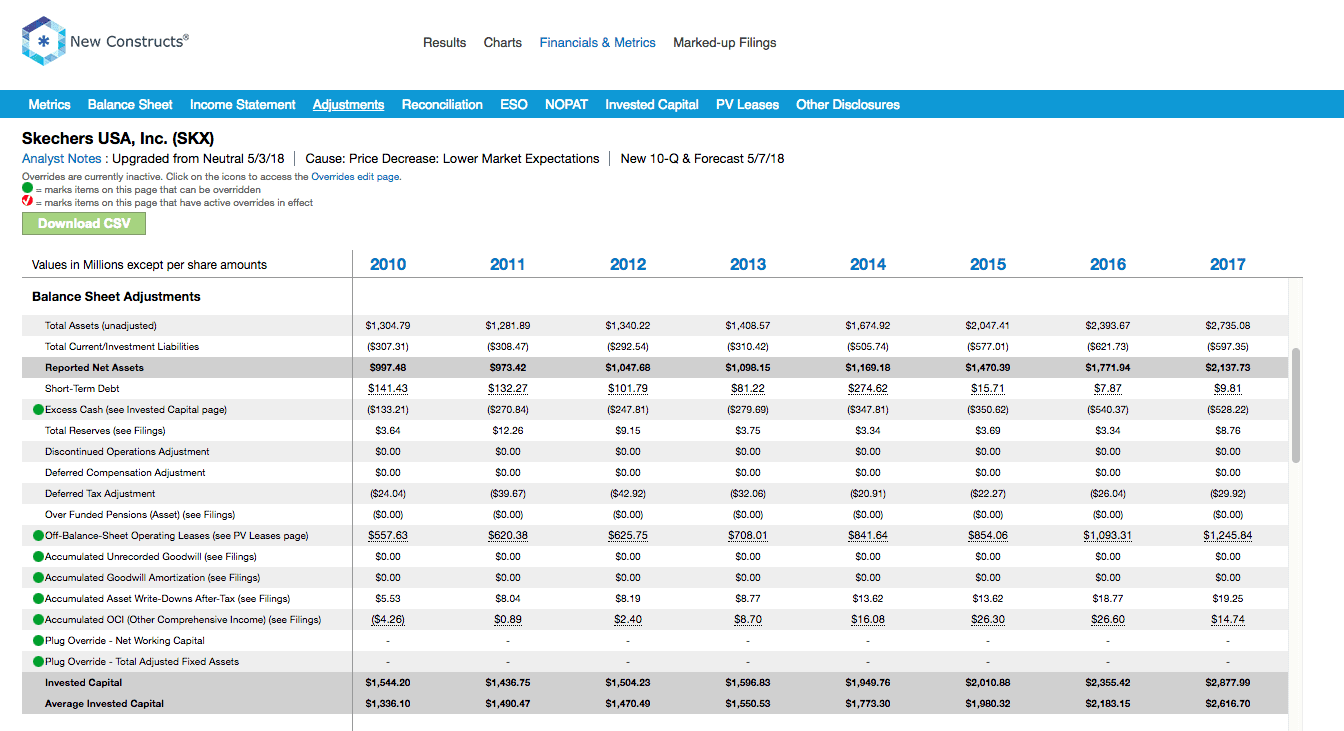Open the Results page
The height and width of the screenshot is (731, 1344).
(x=444, y=43)
